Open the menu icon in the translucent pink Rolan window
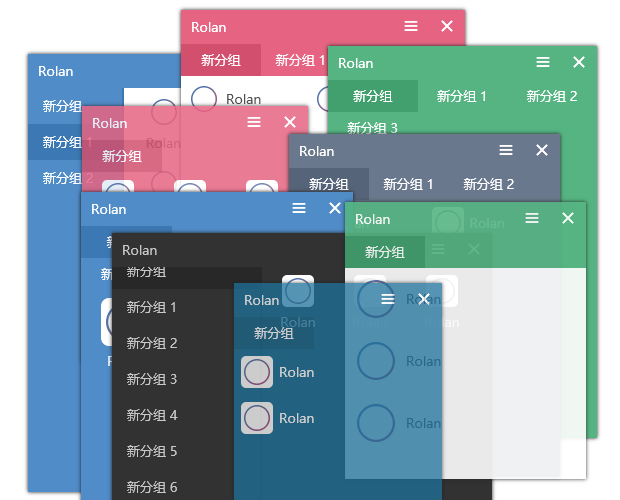 (x=254, y=122)
